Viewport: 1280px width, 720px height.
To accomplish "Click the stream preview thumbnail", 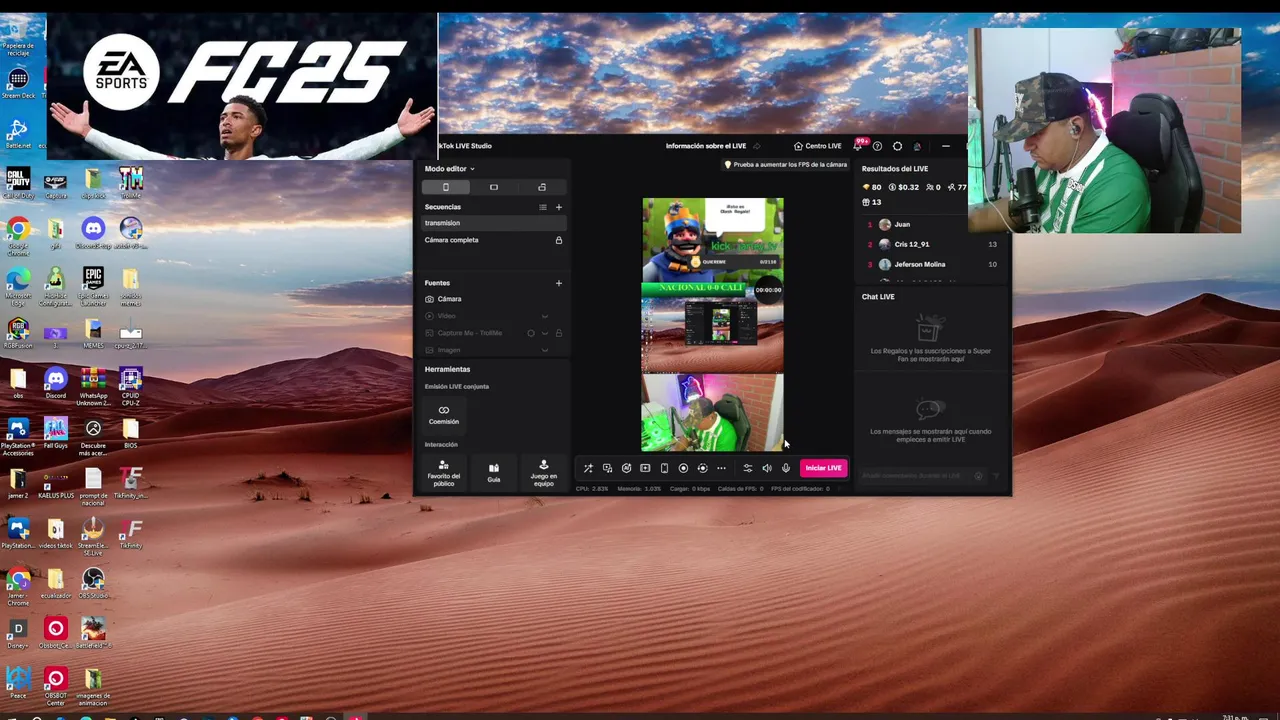I will [x=713, y=325].
